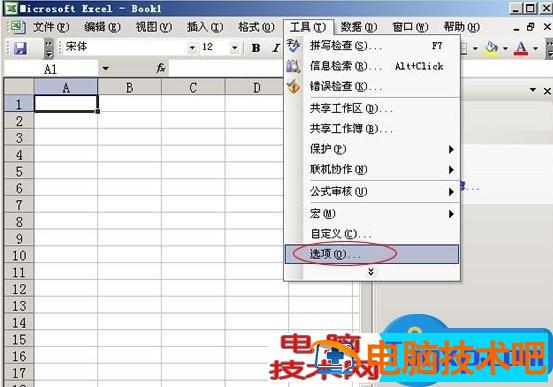Select row 1 header
This screenshot has height=387, width=553.
(x=19, y=104)
